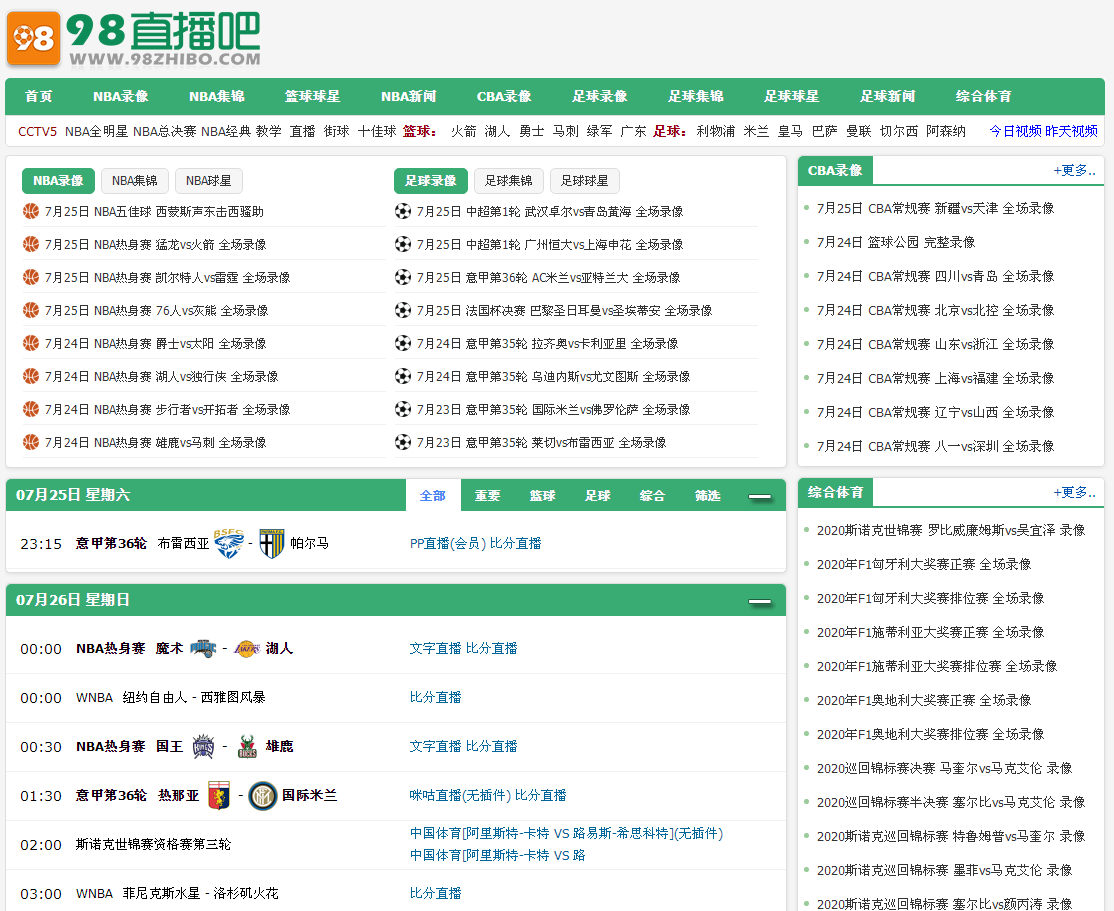Click soccer ball icon beside 武汉卓尔vs青岛黄海 row
Viewport: 1114px width, 911px height.
(x=403, y=211)
